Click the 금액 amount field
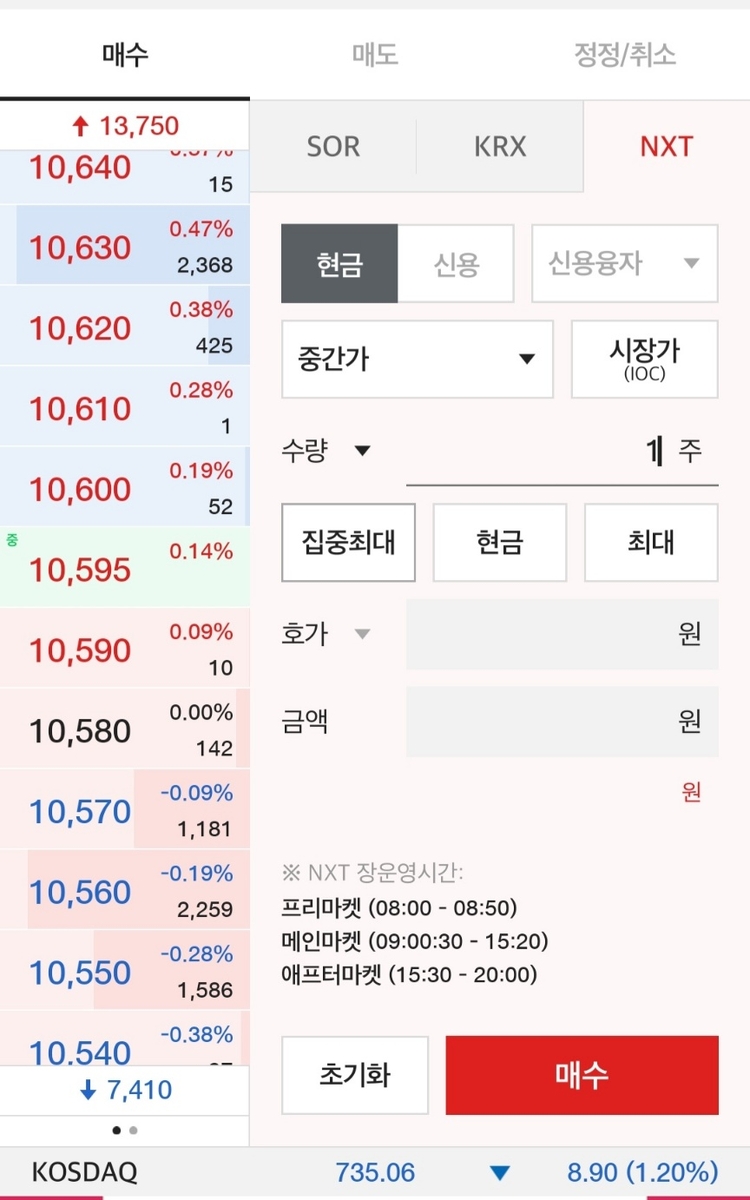Viewport: 750px width, 1200px height. pyautogui.click(x=561, y=721)
